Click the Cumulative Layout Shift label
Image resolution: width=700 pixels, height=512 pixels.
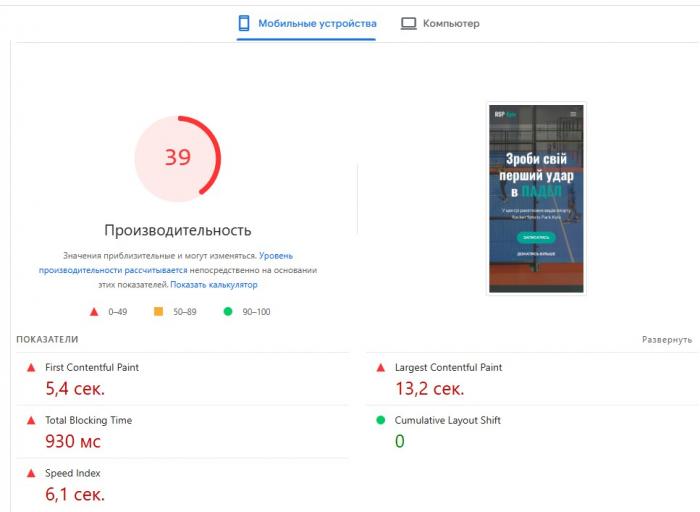pyautogui.click(x=448, y=420)
